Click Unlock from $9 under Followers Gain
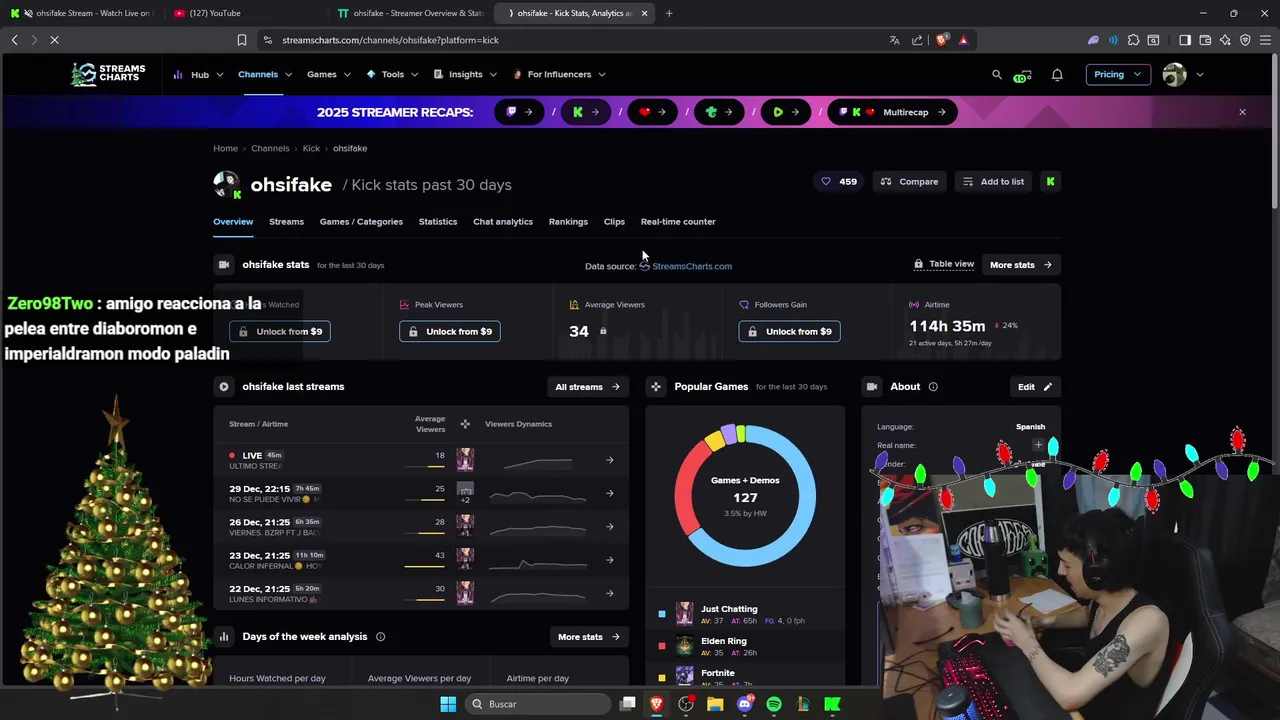 (790, 332)
